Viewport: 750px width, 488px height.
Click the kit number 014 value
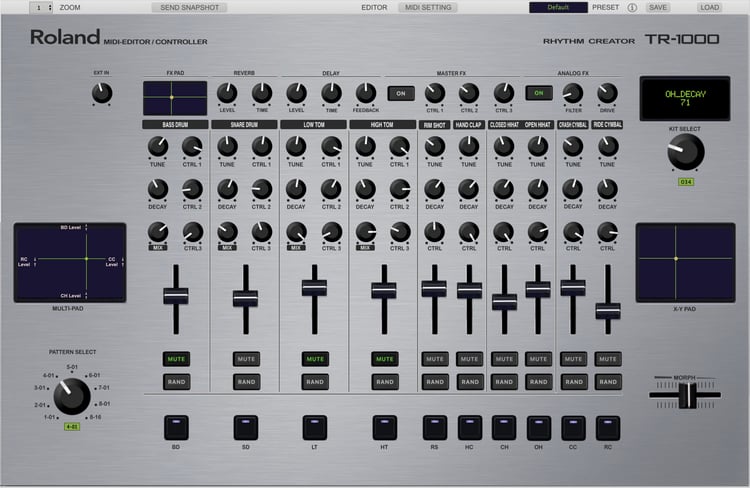pyautogui.click(x=685, y=182)
